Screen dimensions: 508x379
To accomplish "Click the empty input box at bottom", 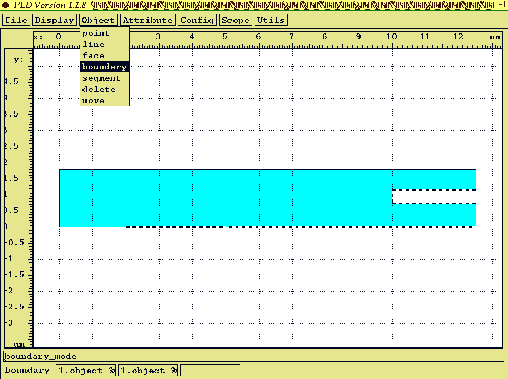I will [210, 370].
